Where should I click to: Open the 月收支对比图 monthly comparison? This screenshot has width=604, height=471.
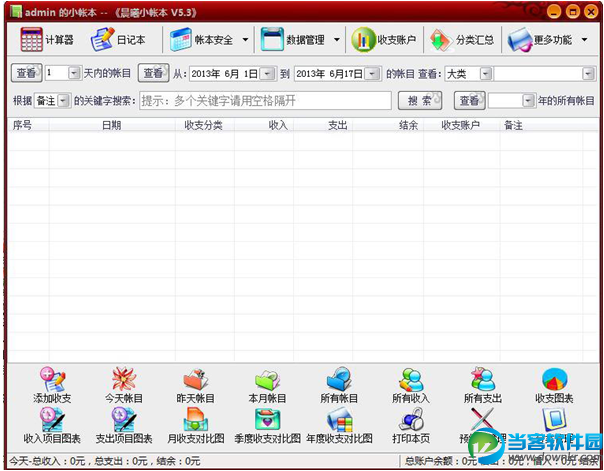pos(196,425)
